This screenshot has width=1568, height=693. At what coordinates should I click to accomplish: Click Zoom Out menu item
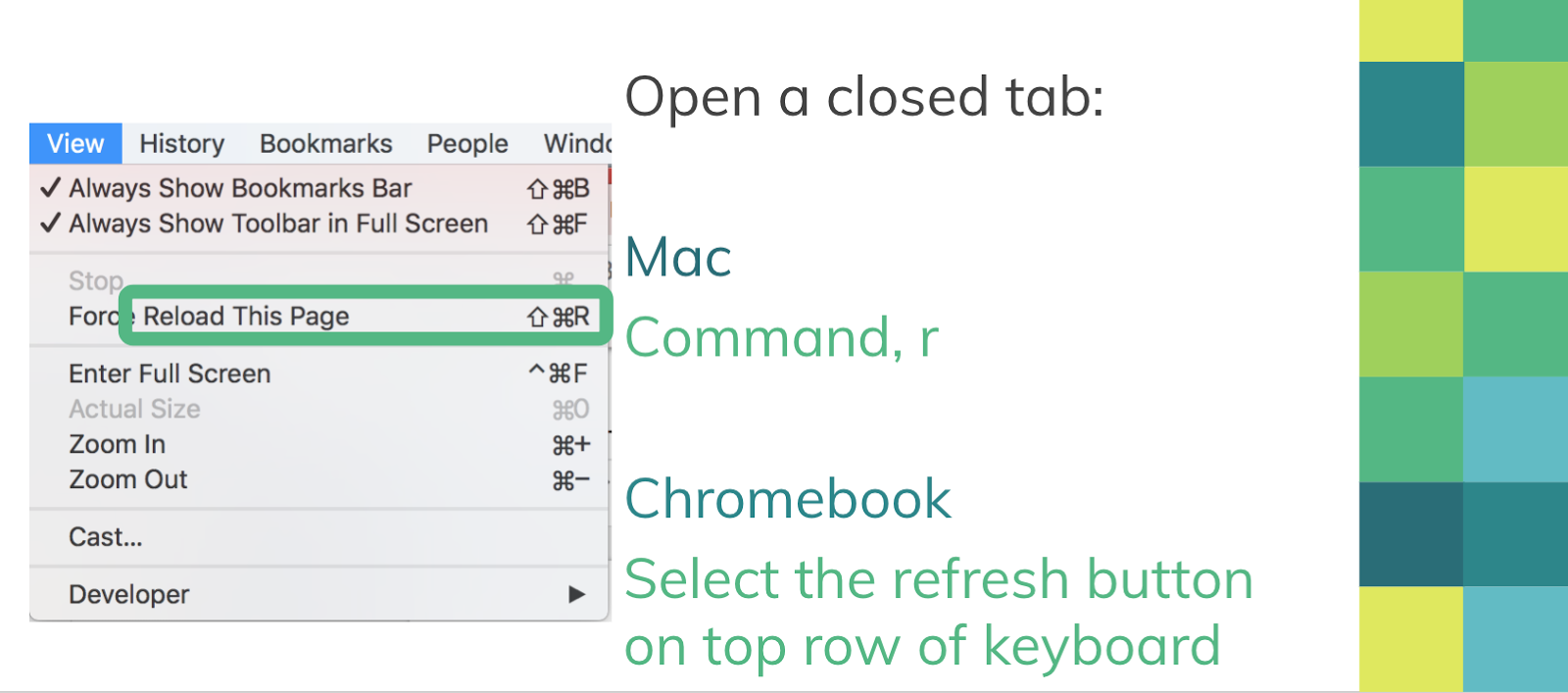click(x=128, y=479)
